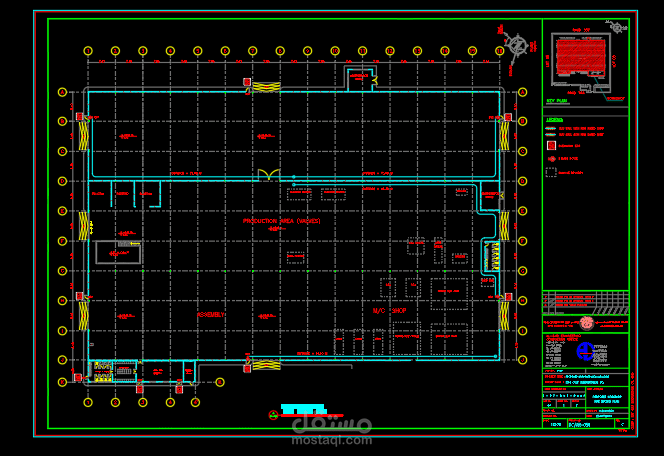This screenshot has height=456, width=664.
Task: Click the M/C SHOP label
Action: [x=389, y=311]
